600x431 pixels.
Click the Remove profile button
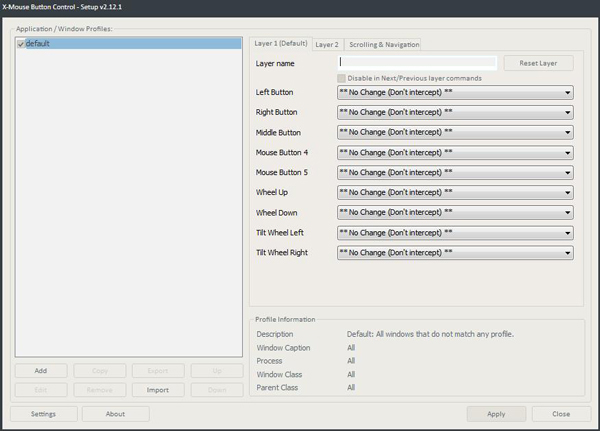[x=99, y=390]
